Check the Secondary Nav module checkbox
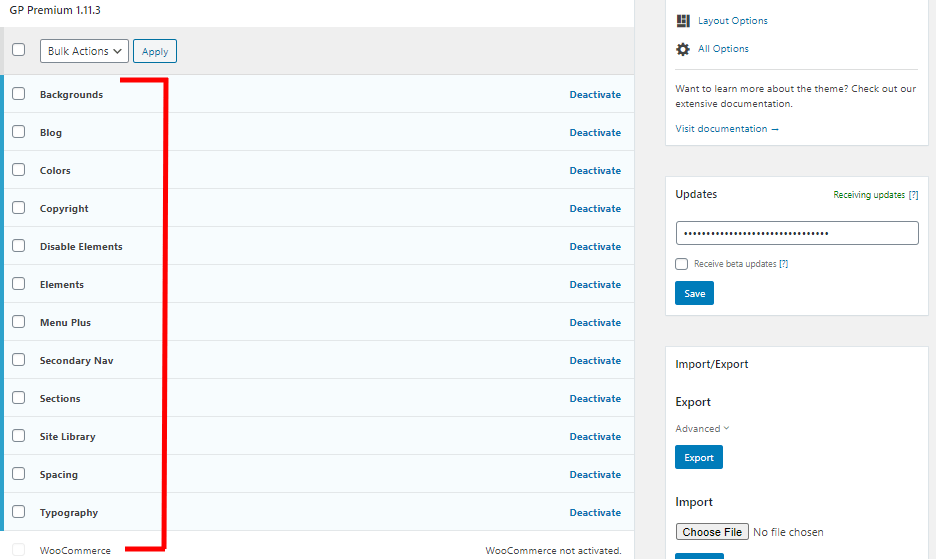 pos(19,360)
